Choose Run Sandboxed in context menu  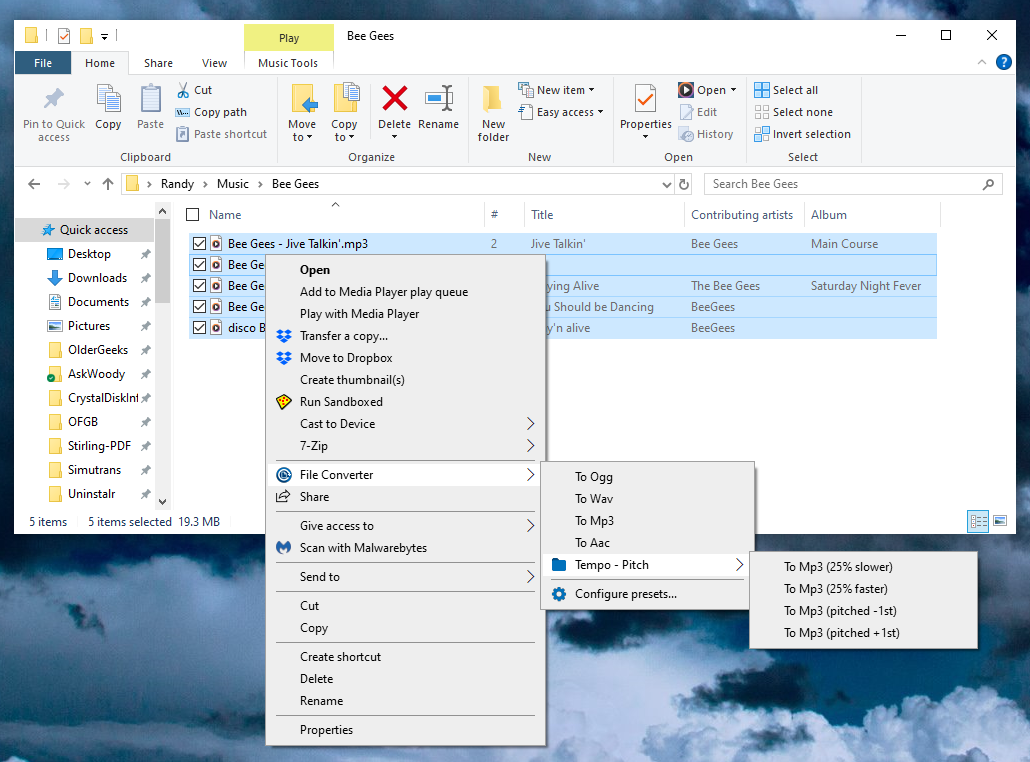[404, 402]
